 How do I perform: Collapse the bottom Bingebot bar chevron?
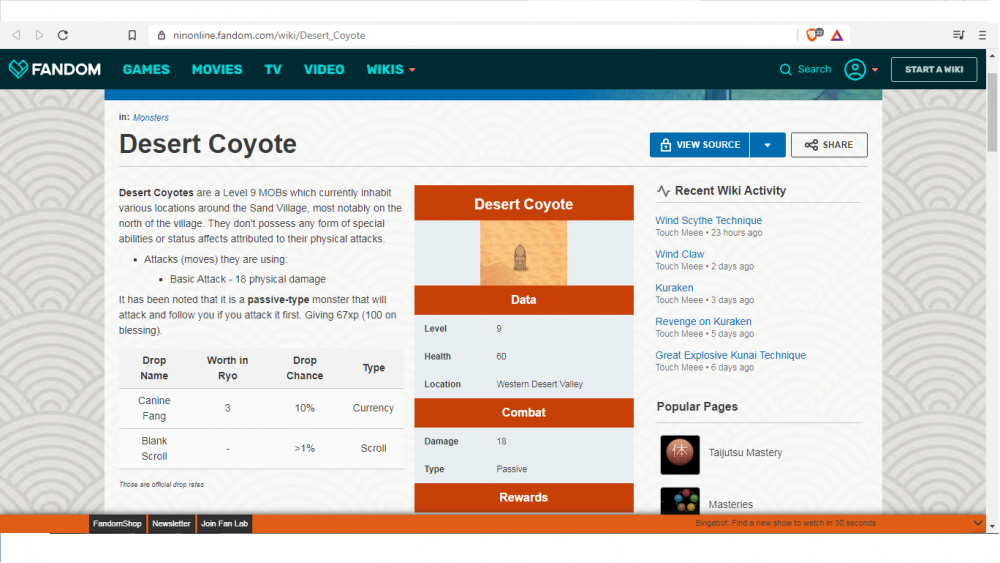(x=978, y=523)
